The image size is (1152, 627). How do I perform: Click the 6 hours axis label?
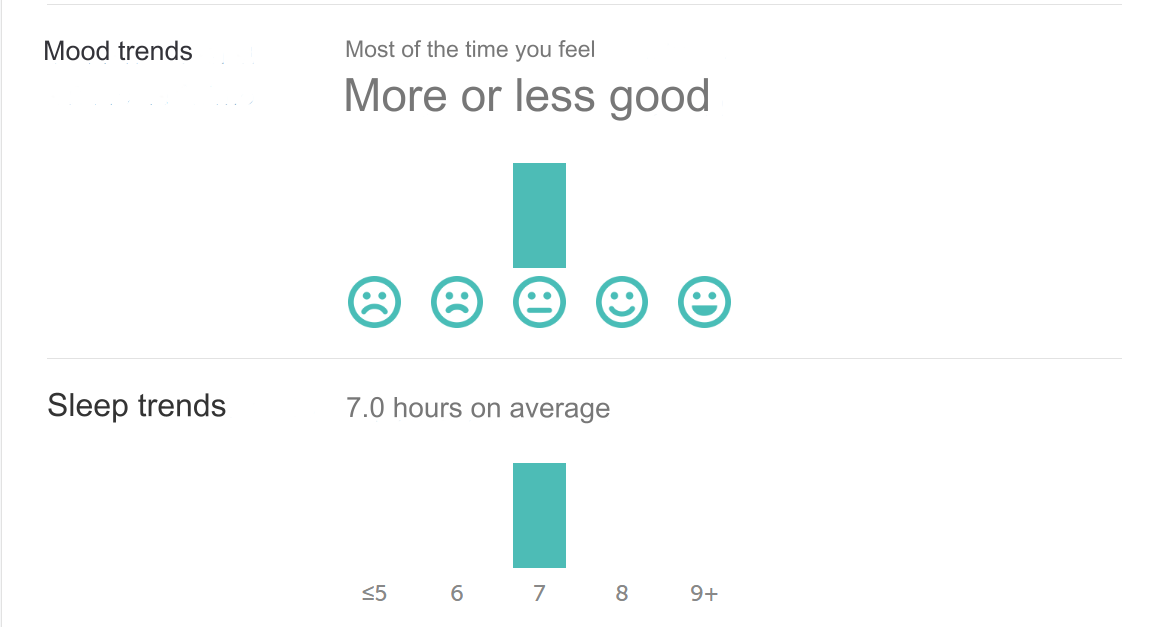457,594
